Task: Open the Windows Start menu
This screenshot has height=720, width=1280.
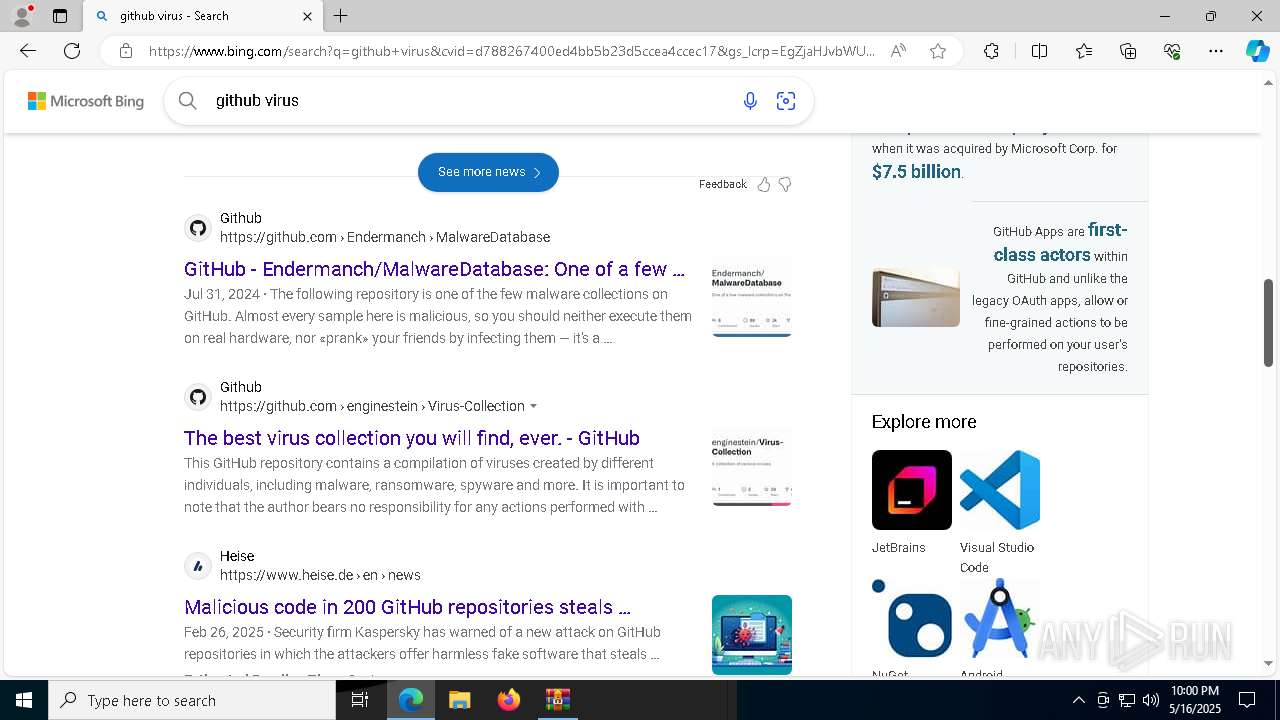Action: [24, 700]
